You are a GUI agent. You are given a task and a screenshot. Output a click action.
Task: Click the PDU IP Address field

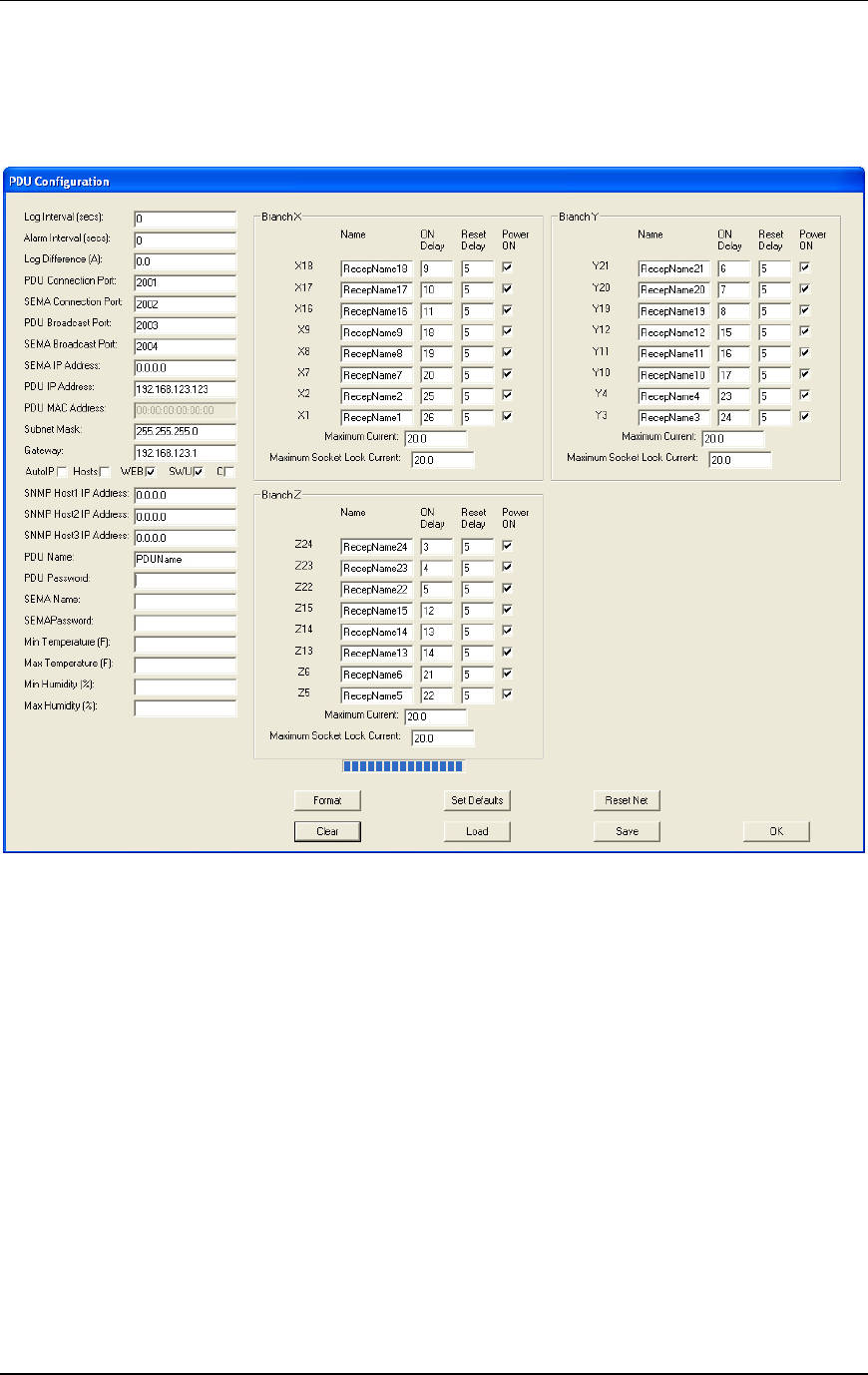185,388
